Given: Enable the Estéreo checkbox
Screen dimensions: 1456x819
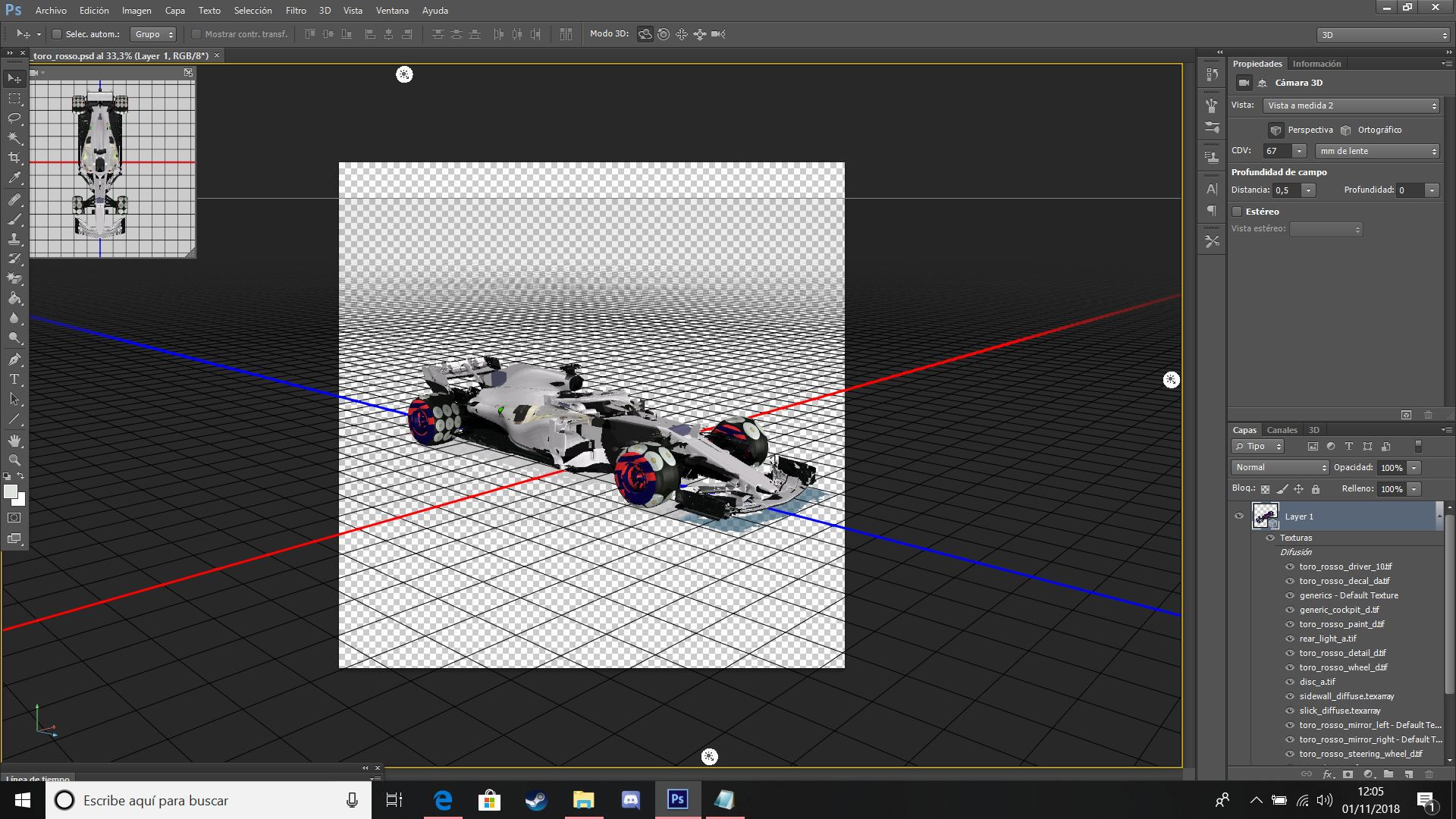Looking at the screenshot, I should 1237,212.
